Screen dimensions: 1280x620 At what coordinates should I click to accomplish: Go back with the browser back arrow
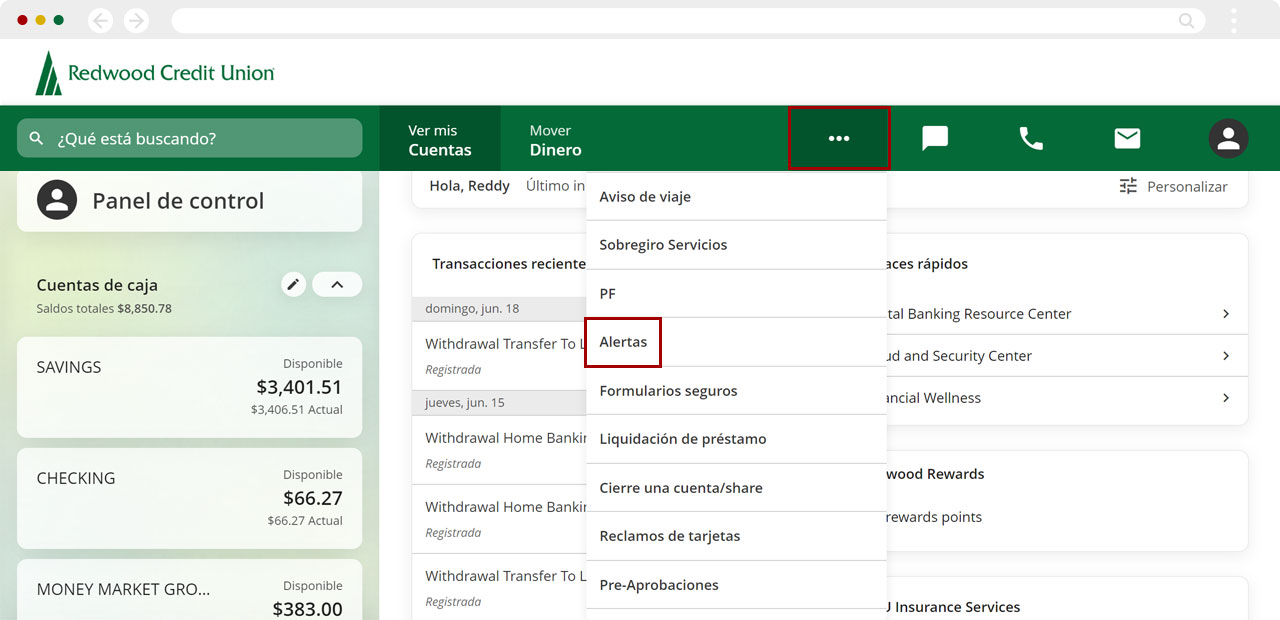tap(100, 20)
